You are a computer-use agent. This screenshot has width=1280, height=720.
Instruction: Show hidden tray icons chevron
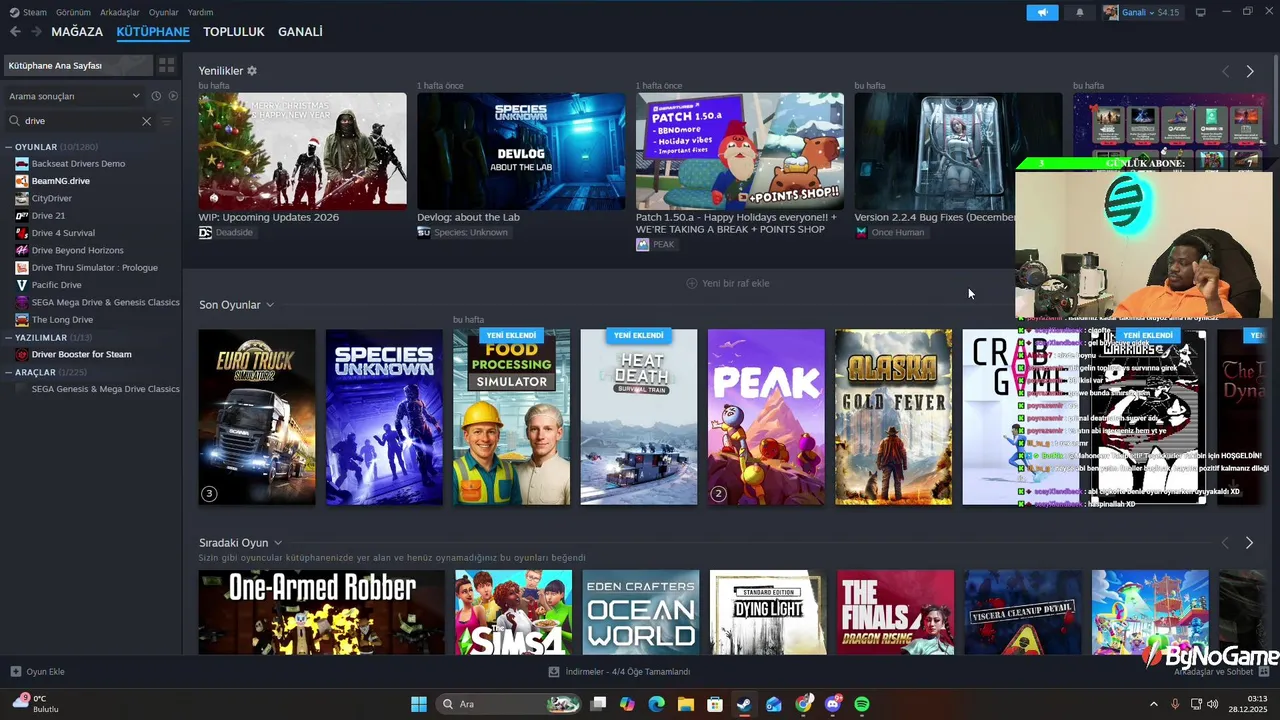pyautogui.click(x=1153, y=704)
